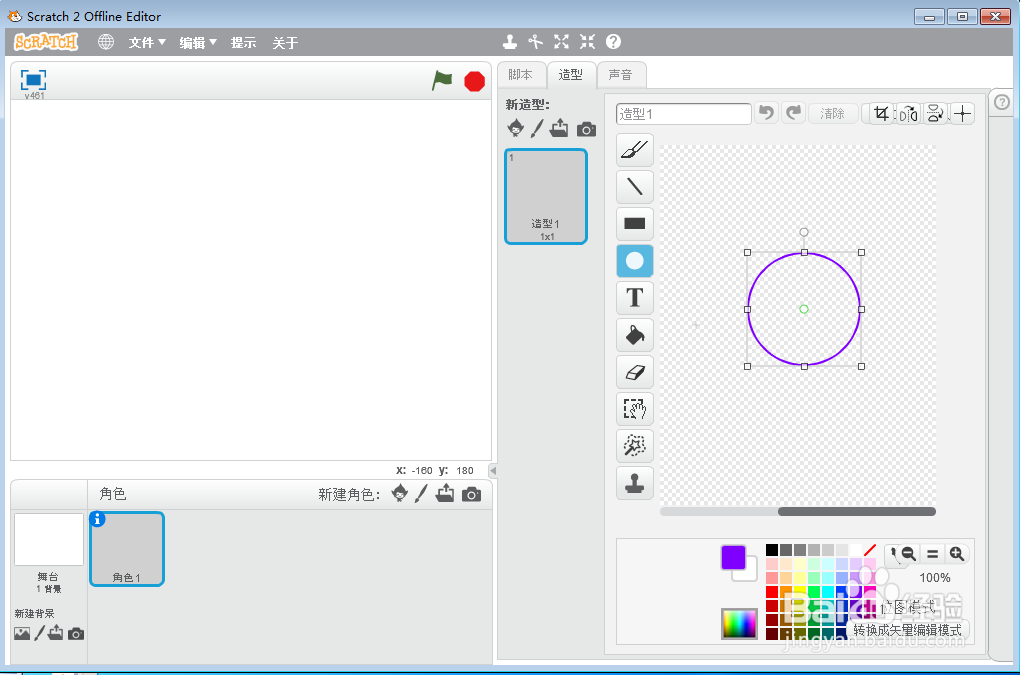Paint a new costume
This screenshot has height=675, width=1020.
[537, 128]
